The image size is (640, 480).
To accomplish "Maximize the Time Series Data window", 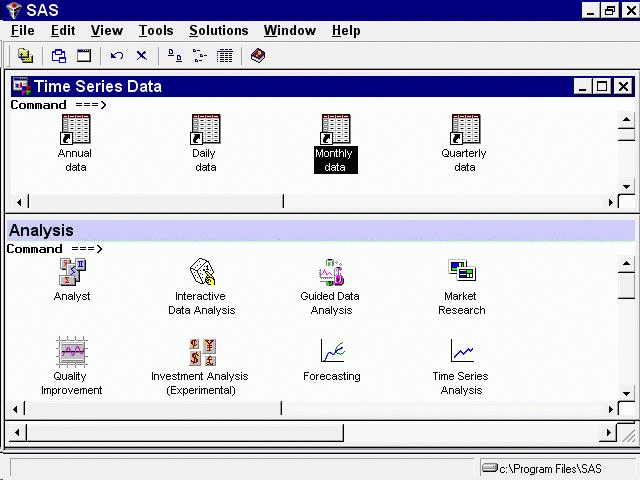I will pyautogui.click(x=602, y=87).
